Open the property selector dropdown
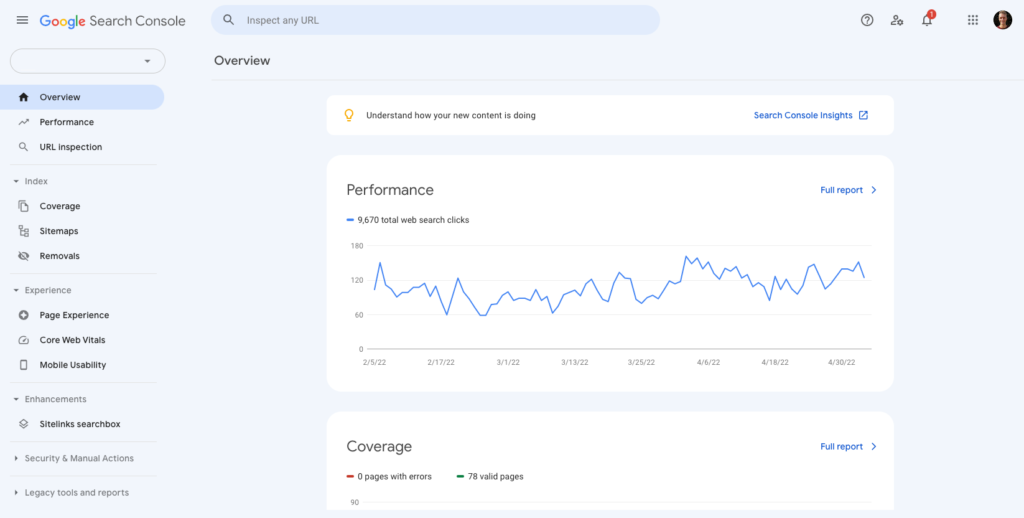The image size is (1024, 518). [x=88, y=61]
